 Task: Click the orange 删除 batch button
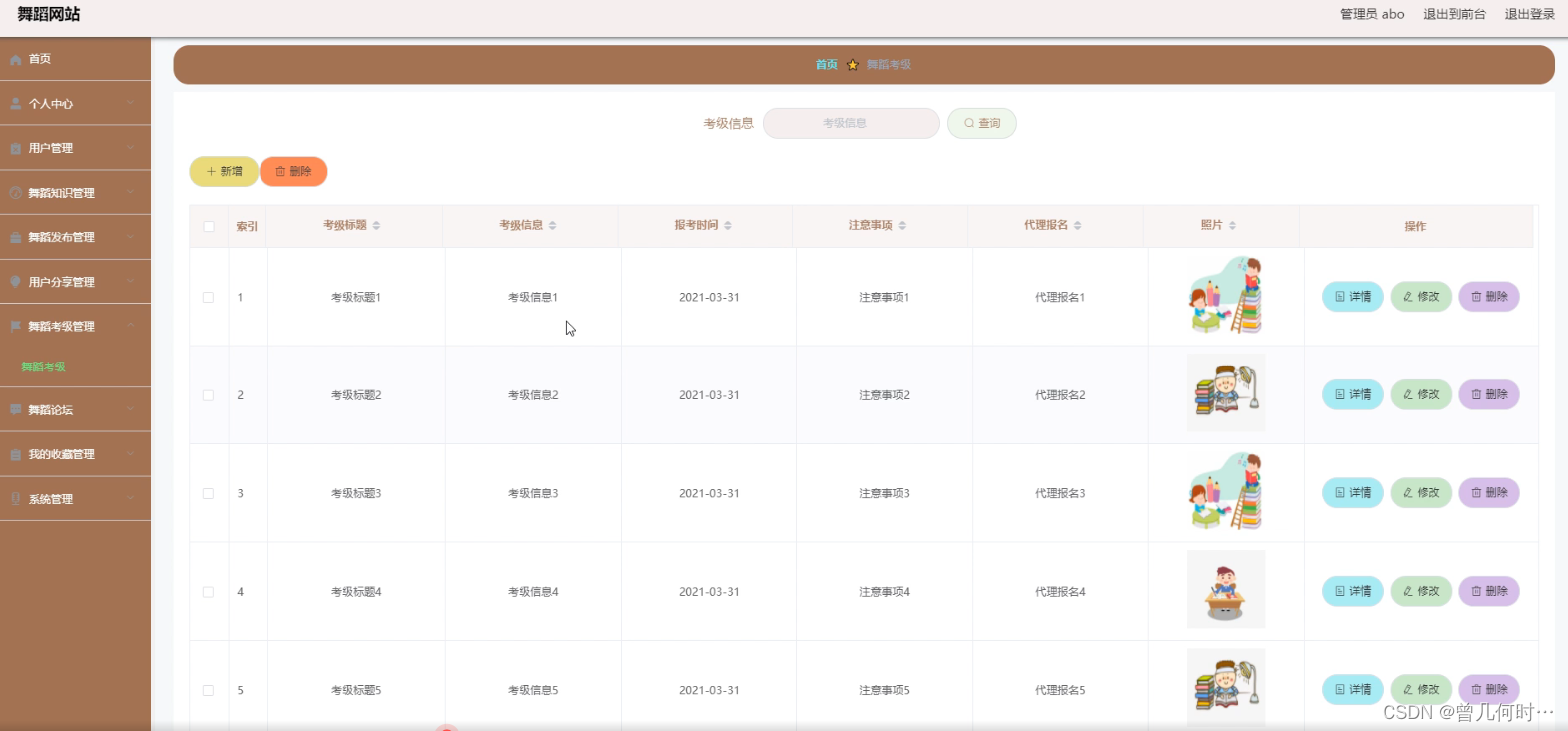(293, 172)
